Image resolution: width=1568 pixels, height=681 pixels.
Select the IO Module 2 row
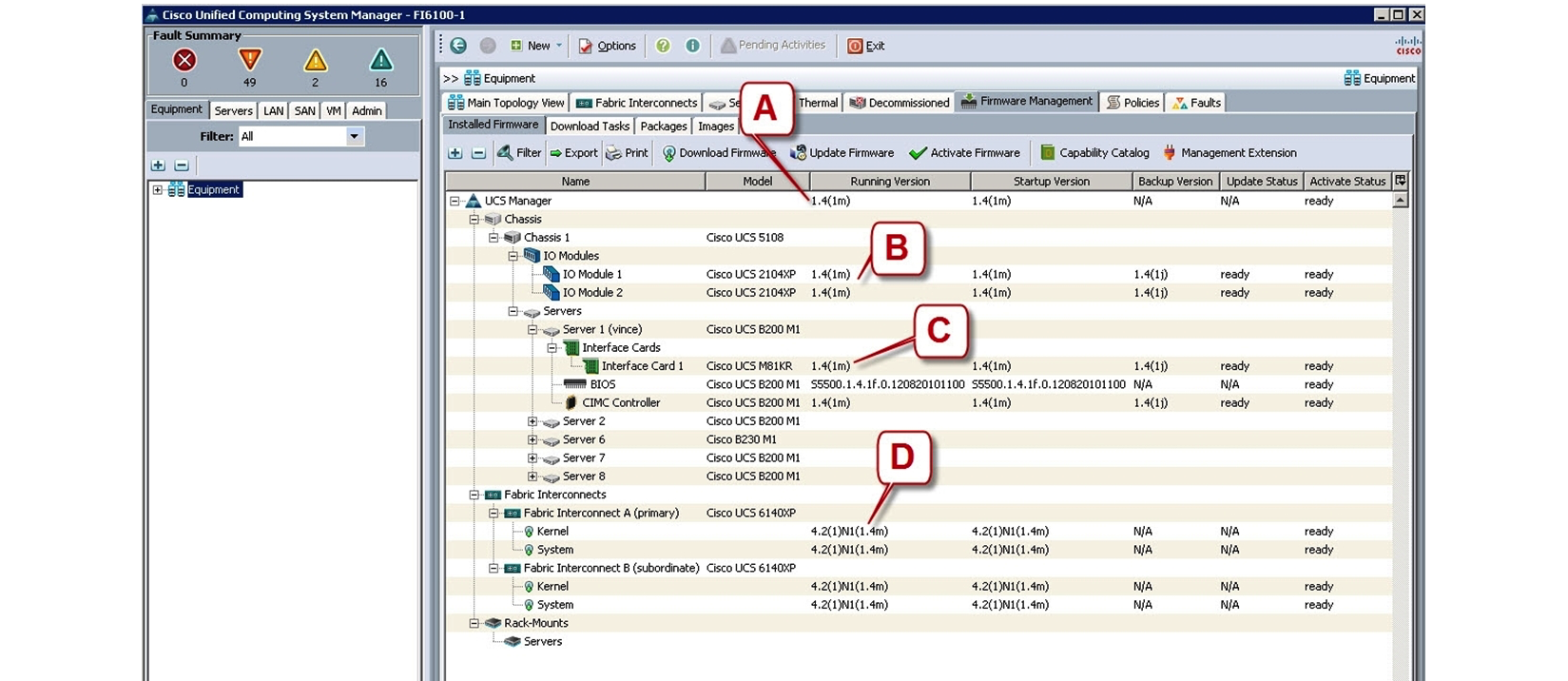(919, 293)
